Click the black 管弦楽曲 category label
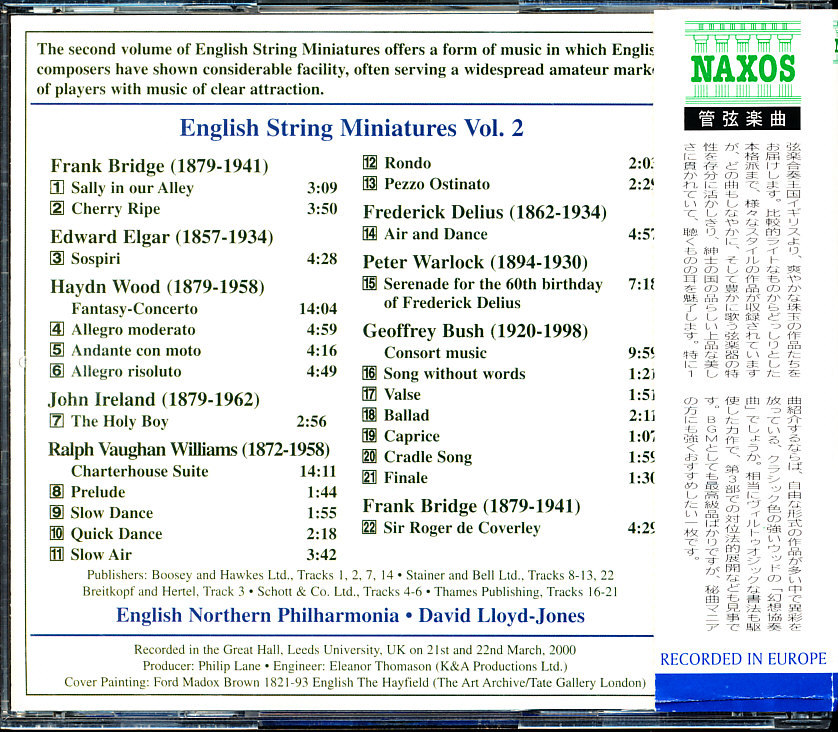This screenshot has height=732, width=838. click(742, 119)
